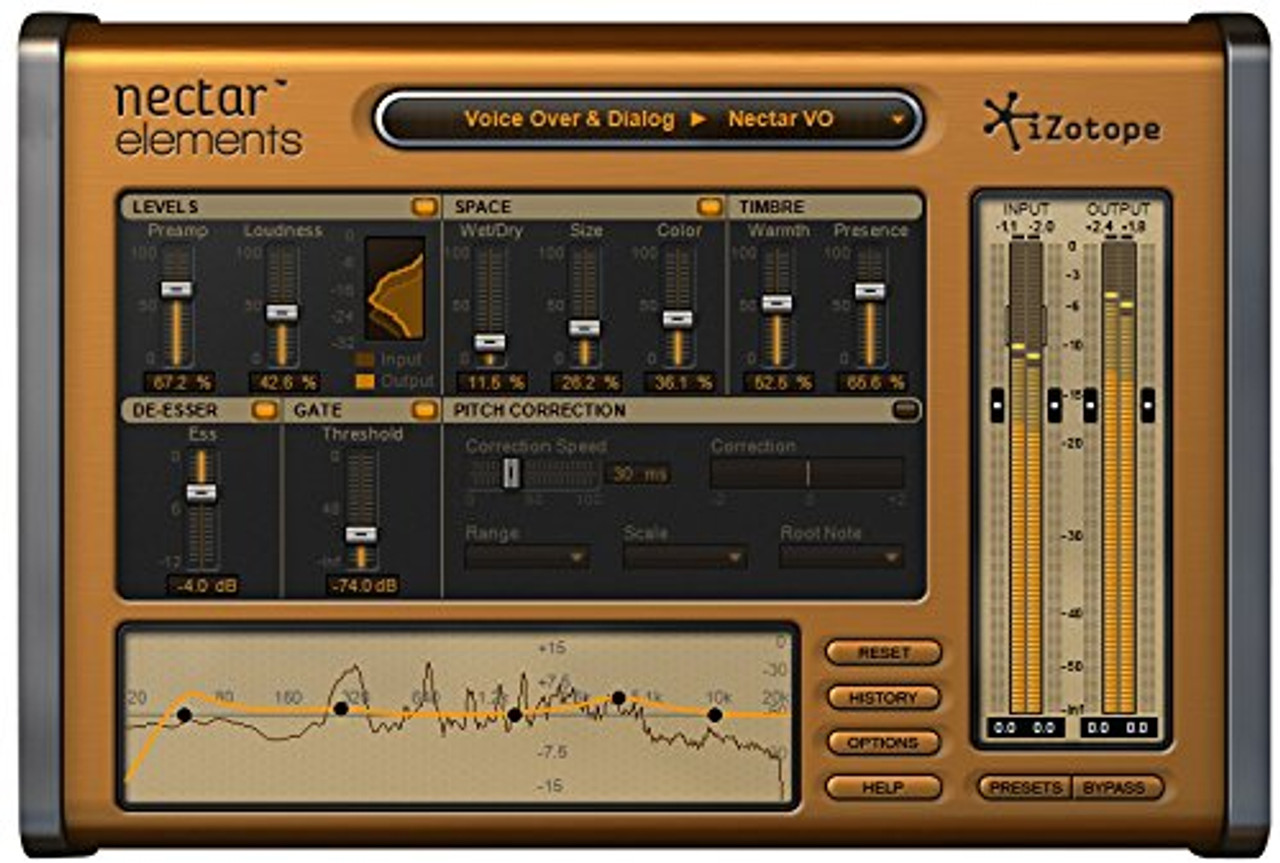
Task: Toggle the Bypass button
Action: tap(1118, 788)
